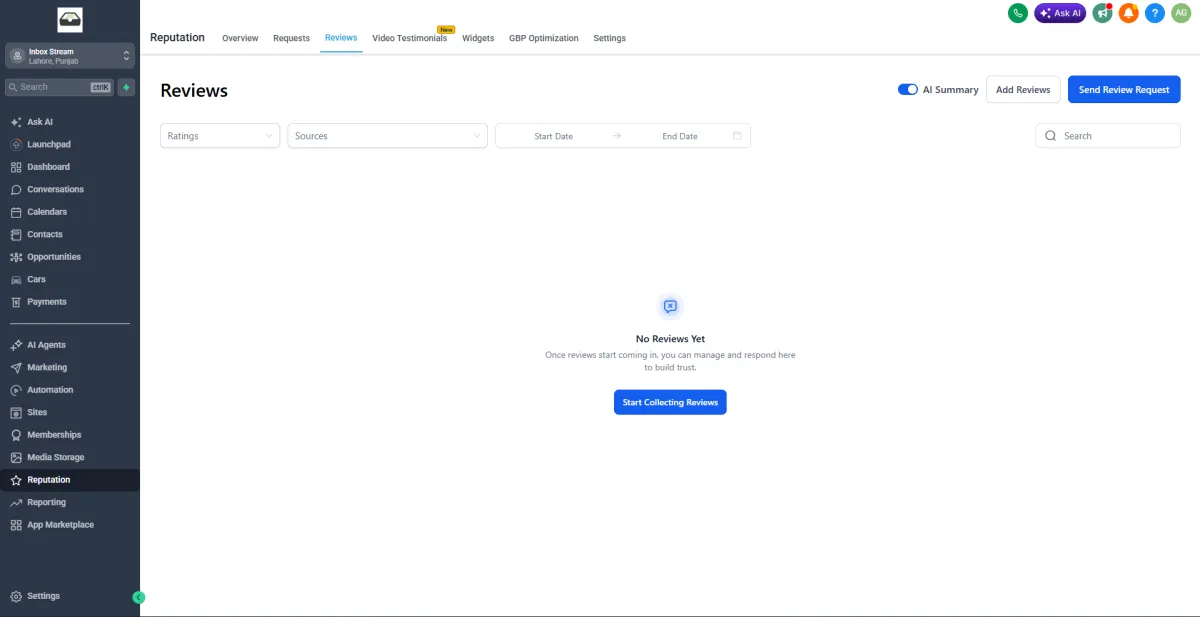Expand the Ratings dropdown
The height and width of the screenshot is (617, 1200).
[220, 136]
